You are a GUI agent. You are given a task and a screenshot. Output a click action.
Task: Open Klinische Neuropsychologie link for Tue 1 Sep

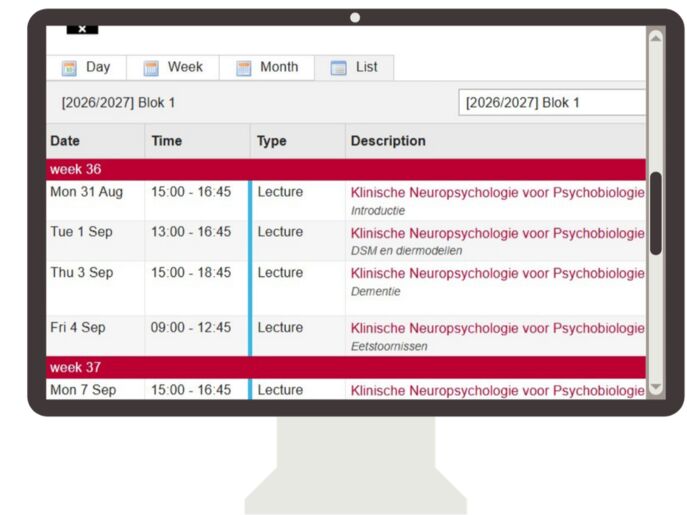[497, 233]
